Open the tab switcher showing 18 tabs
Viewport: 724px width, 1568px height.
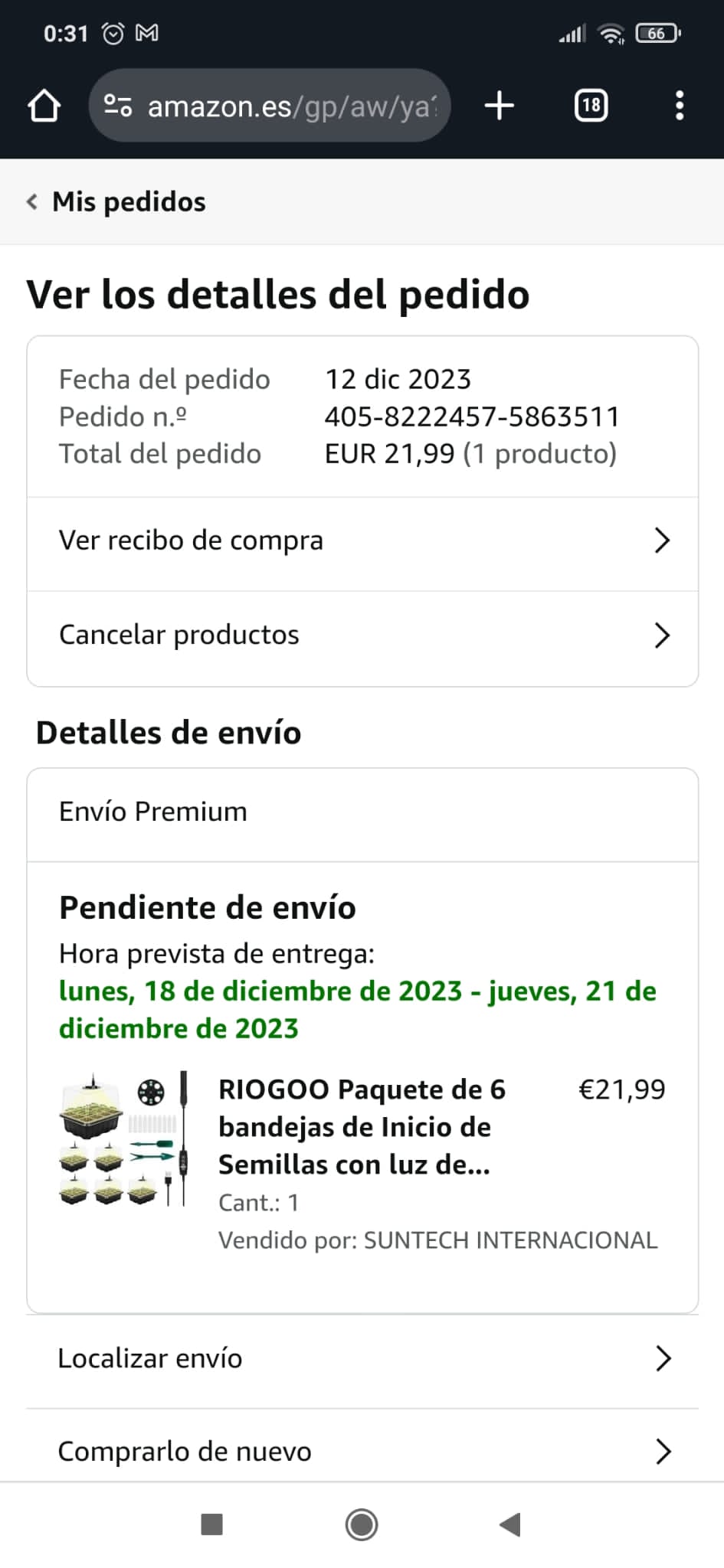point(591,106)
